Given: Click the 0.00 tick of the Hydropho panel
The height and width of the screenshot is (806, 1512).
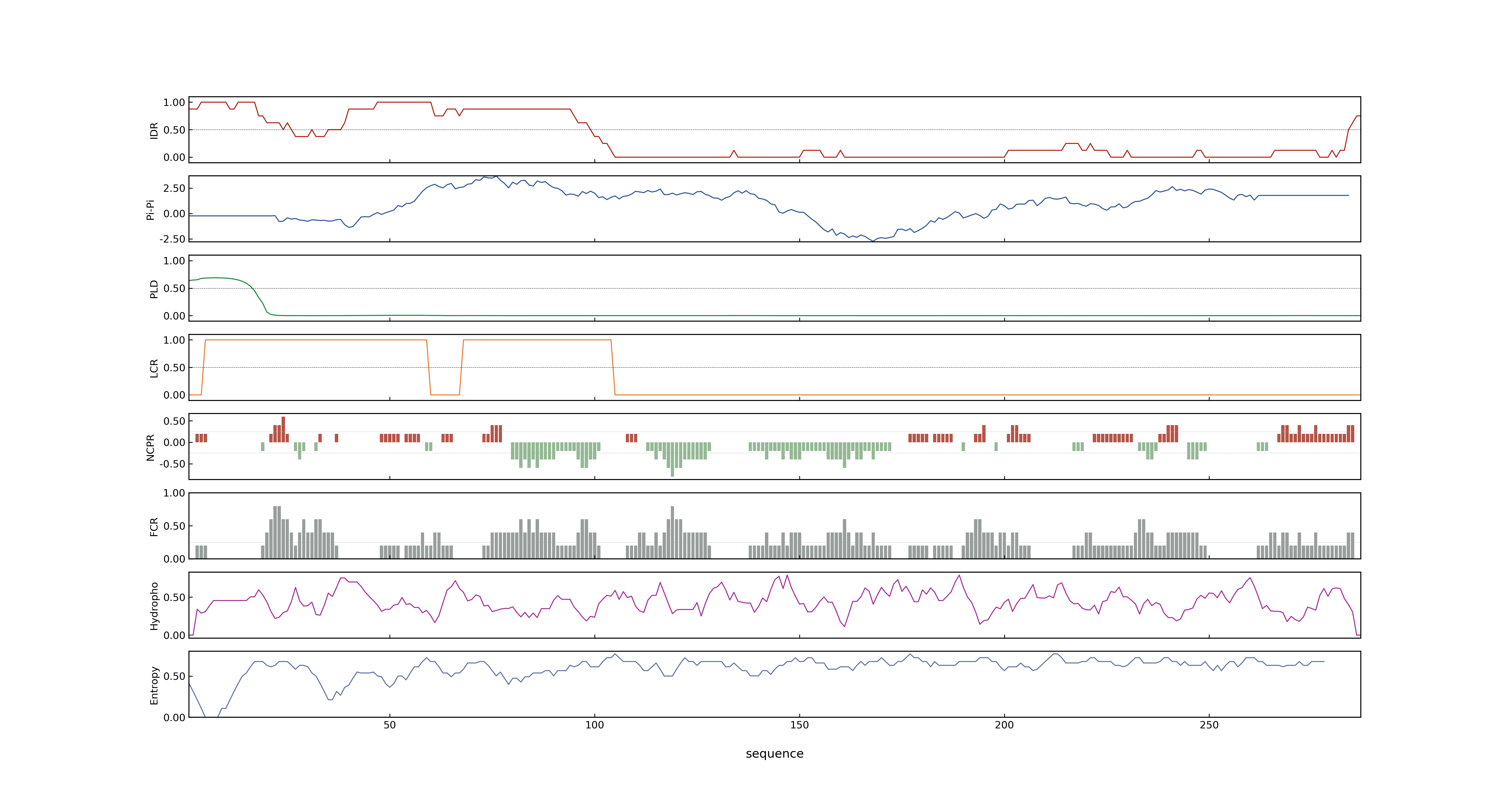Looking at the screenshot, I should (x=174, y=635).
